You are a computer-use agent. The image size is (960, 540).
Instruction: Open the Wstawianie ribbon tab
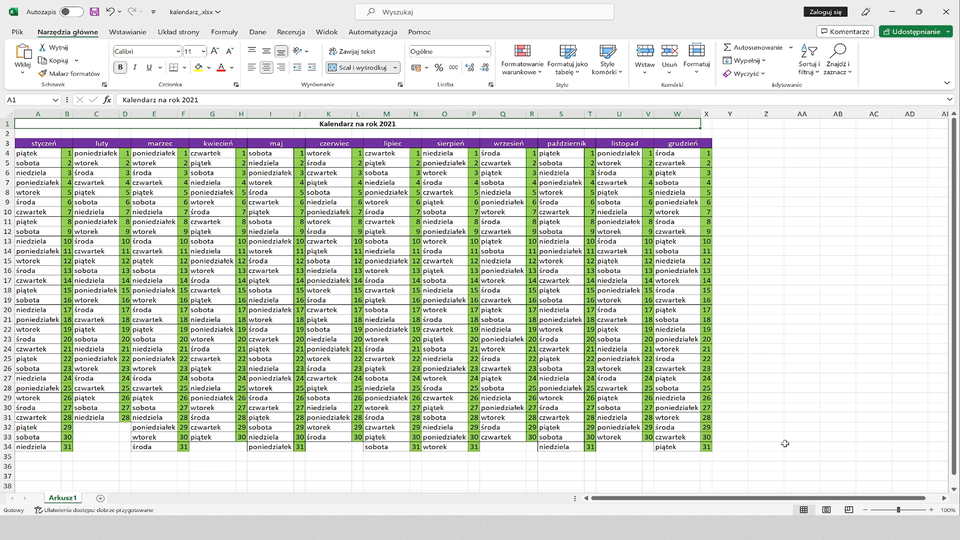click(x=127, y=32)
